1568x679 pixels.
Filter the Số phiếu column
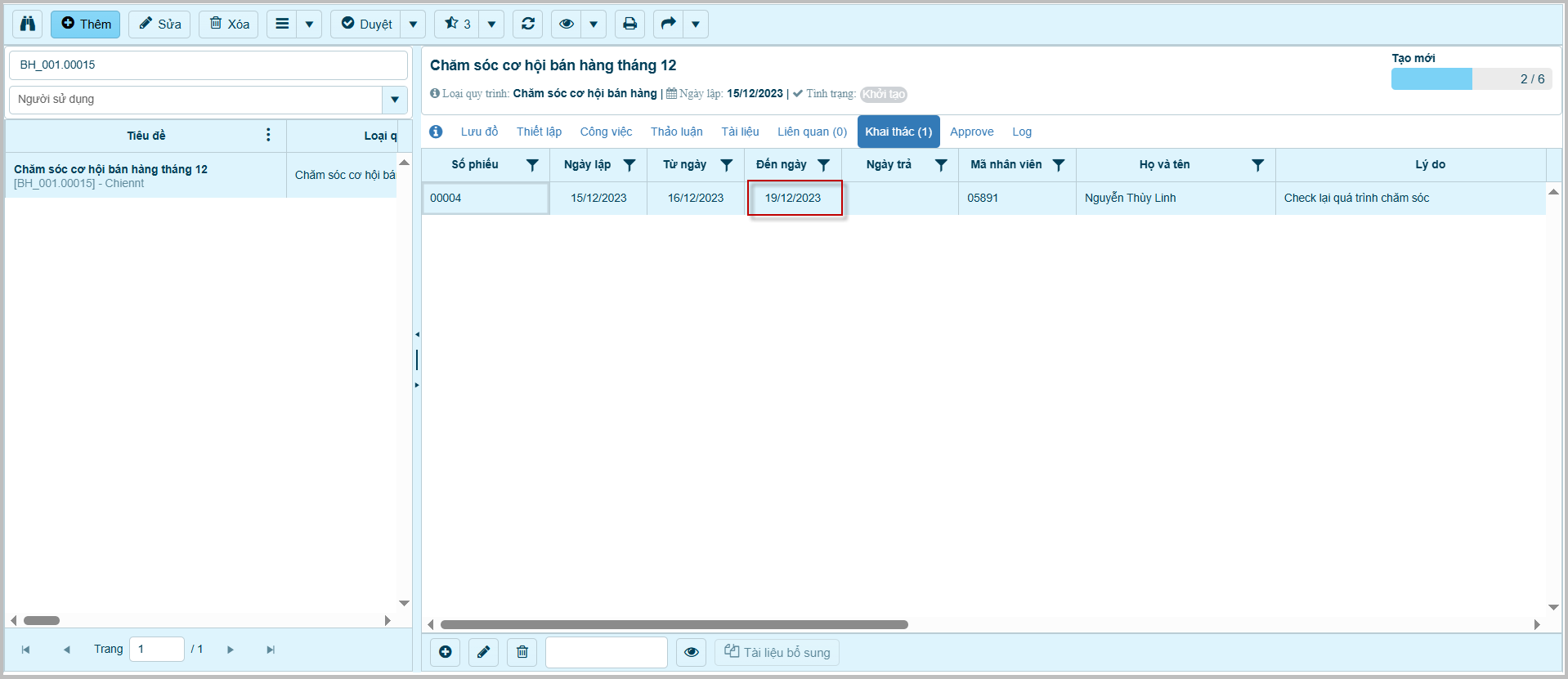click(532, 165)
